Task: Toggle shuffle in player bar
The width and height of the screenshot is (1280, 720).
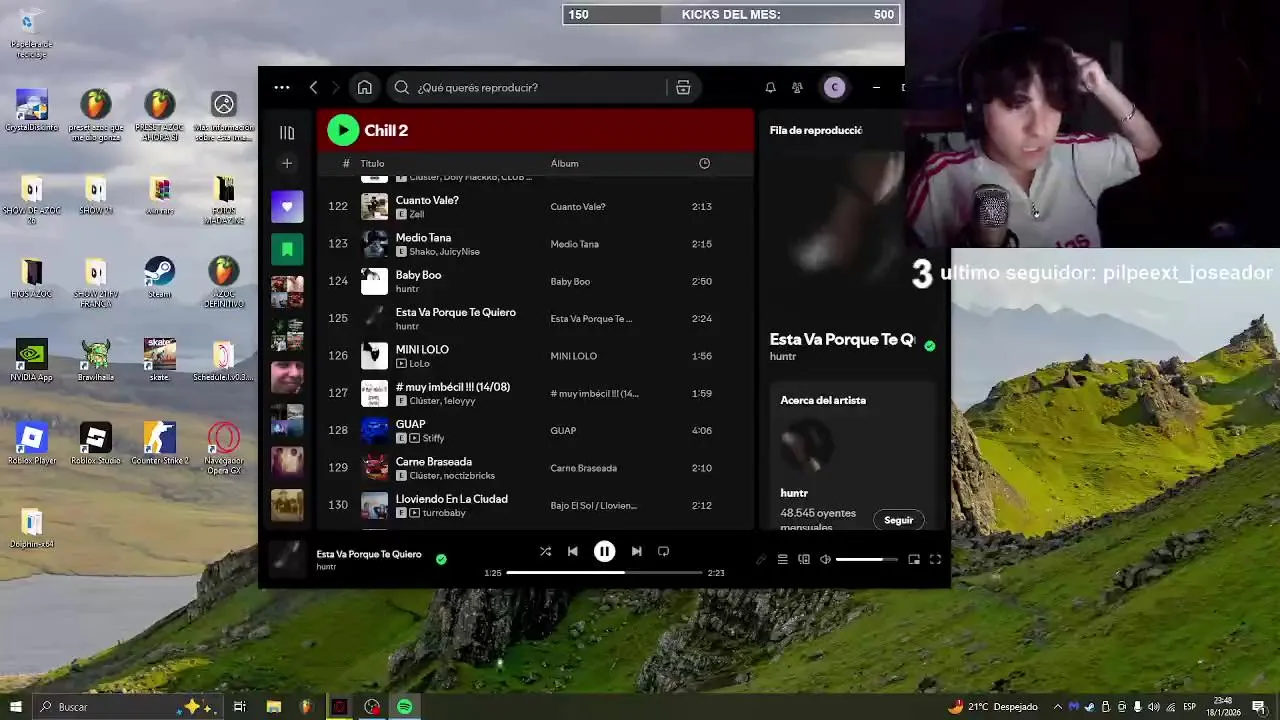Action: tap(545, 551)
